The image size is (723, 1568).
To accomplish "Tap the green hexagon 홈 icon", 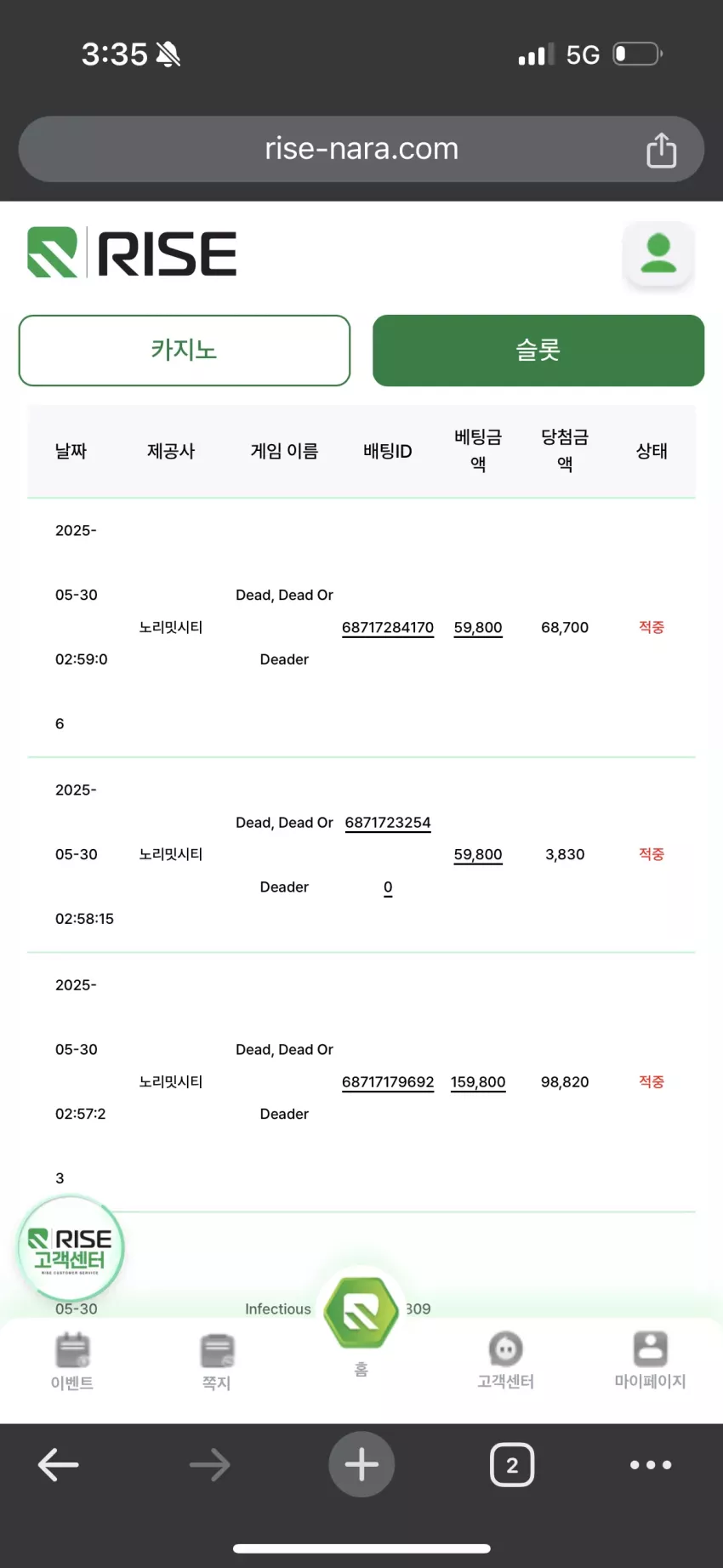I will point(361,1313).
